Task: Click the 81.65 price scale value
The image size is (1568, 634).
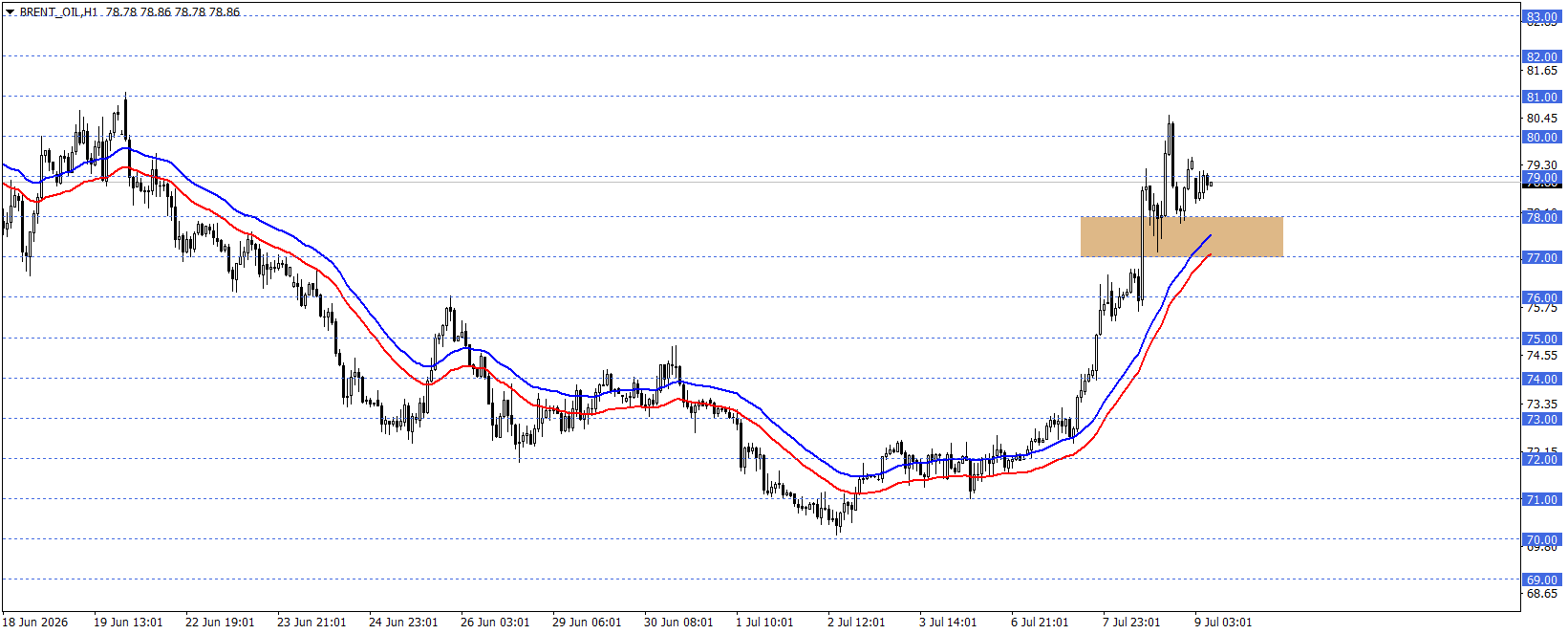Action: tap(1541, 71)
